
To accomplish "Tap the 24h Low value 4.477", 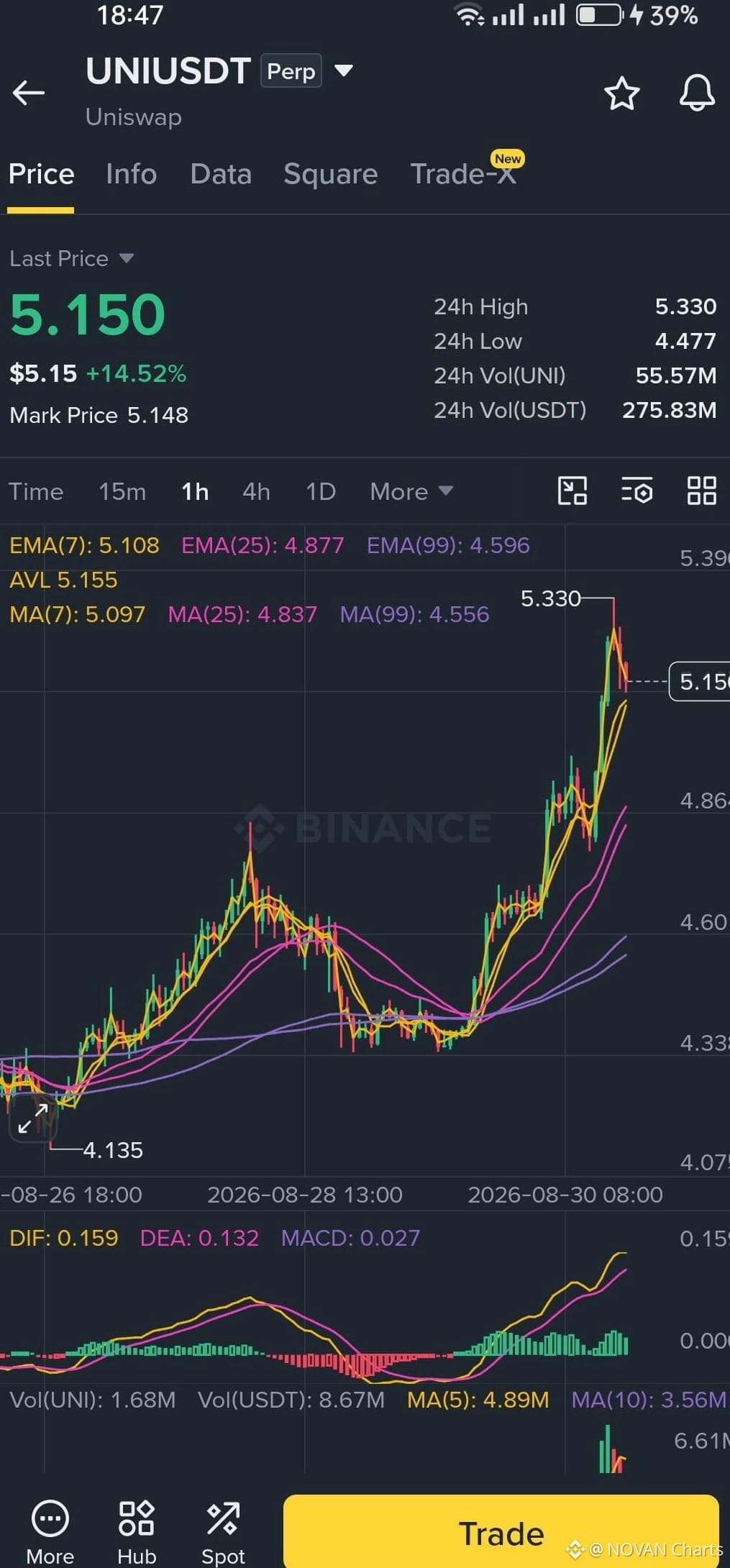I will tap(685, 341).
